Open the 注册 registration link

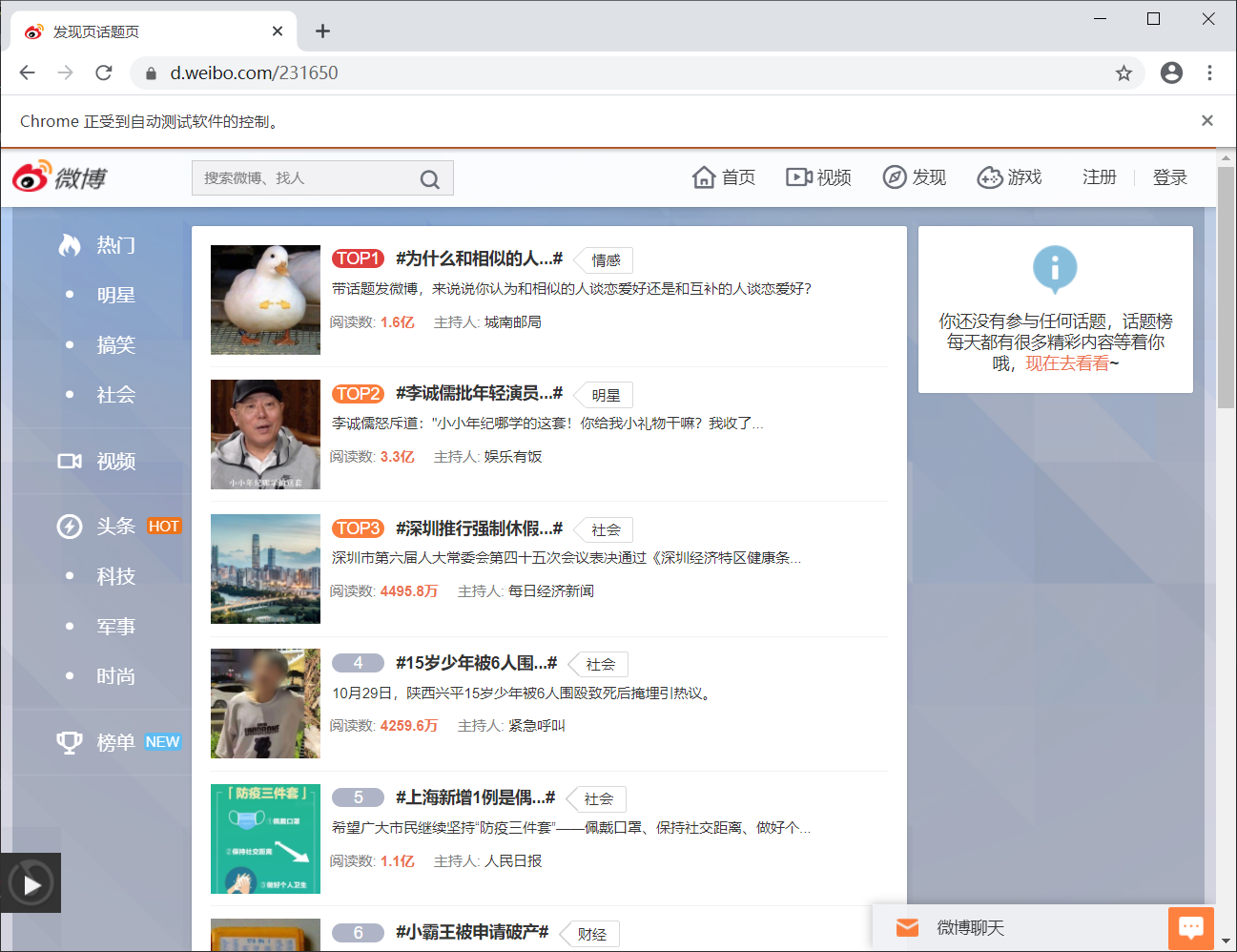click(1099, 176)
